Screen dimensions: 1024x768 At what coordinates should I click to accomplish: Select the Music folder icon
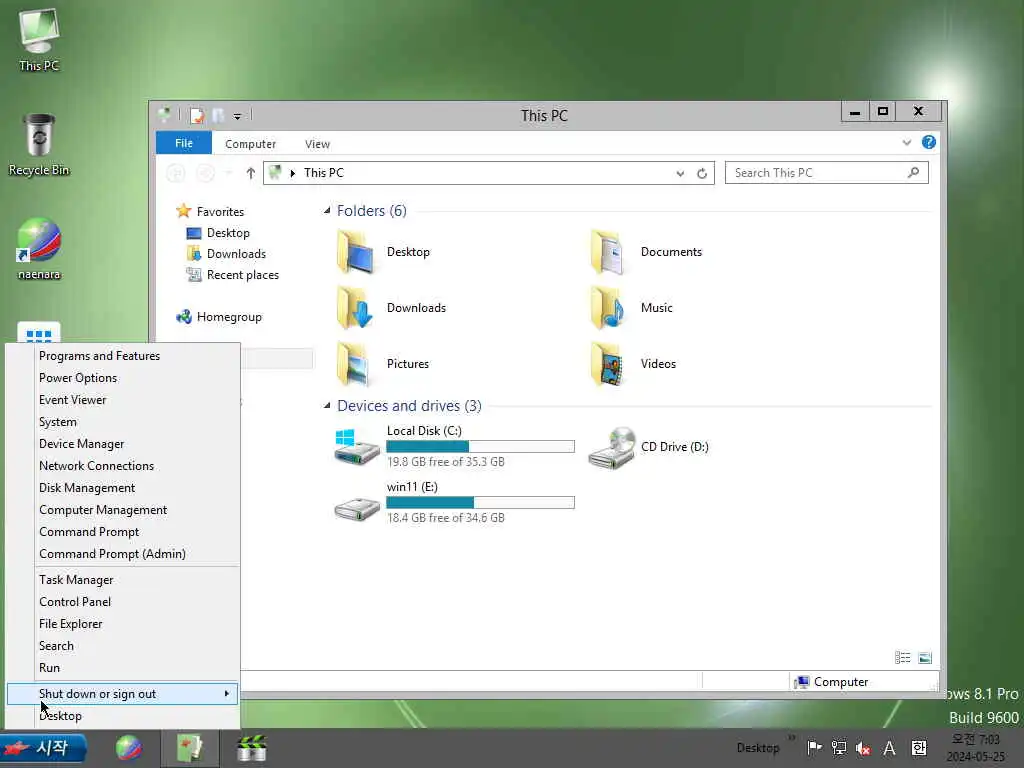pos(609,308)
